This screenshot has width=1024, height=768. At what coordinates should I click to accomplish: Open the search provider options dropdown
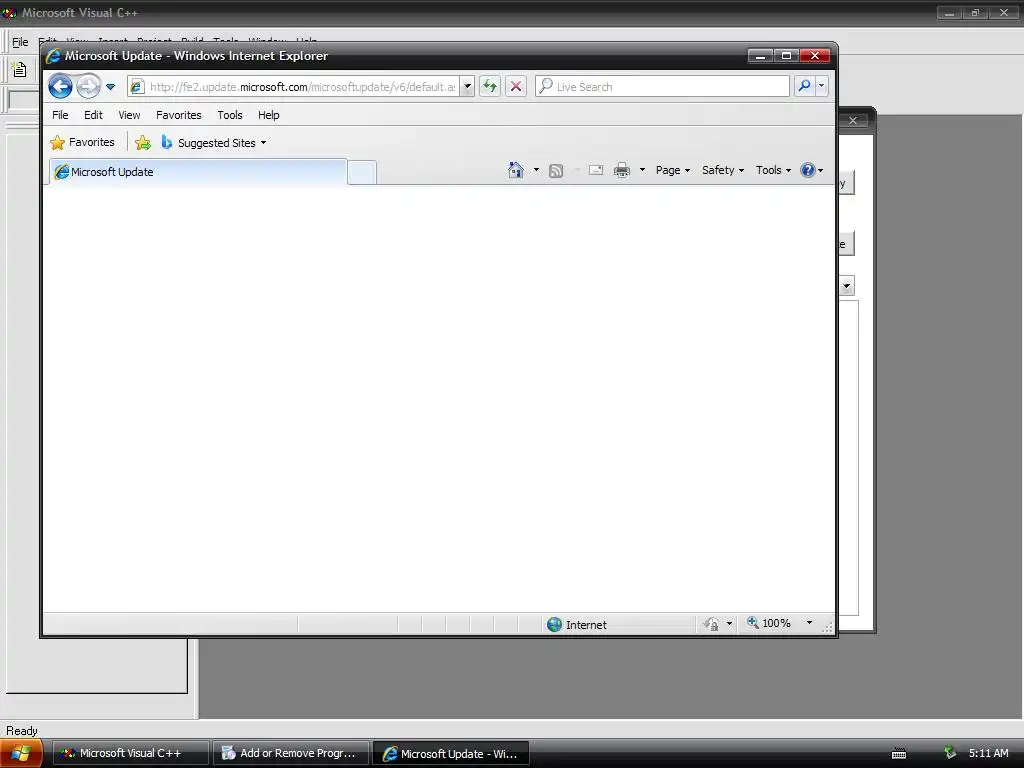822,86
